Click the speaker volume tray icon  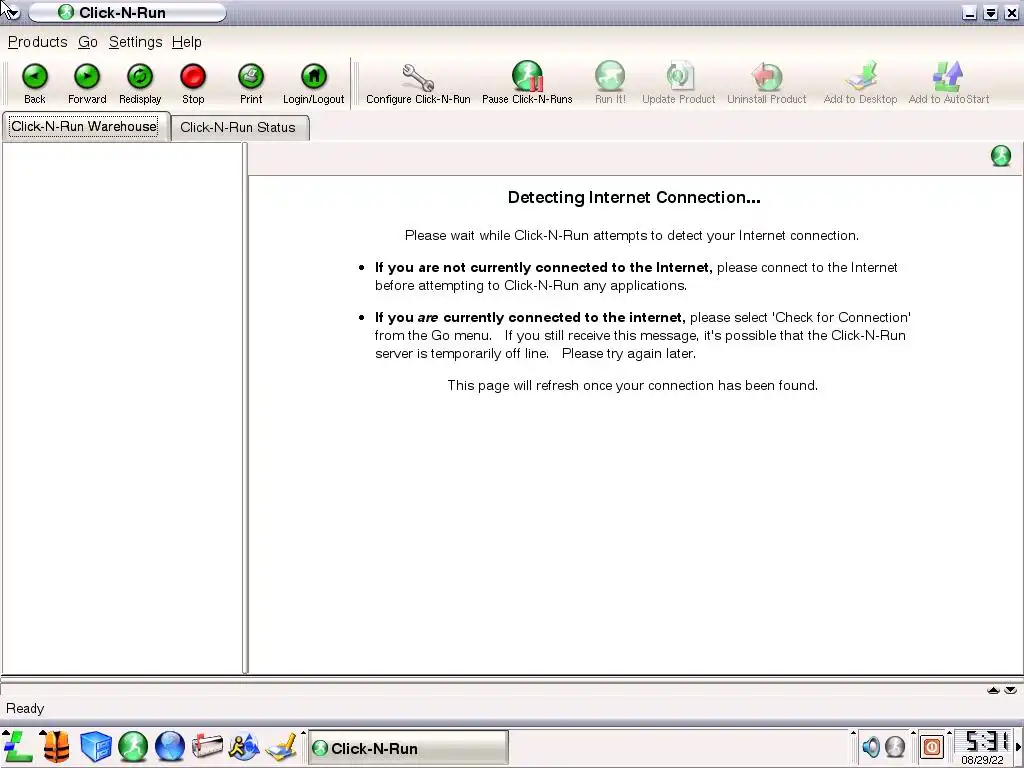click(871, 746)
